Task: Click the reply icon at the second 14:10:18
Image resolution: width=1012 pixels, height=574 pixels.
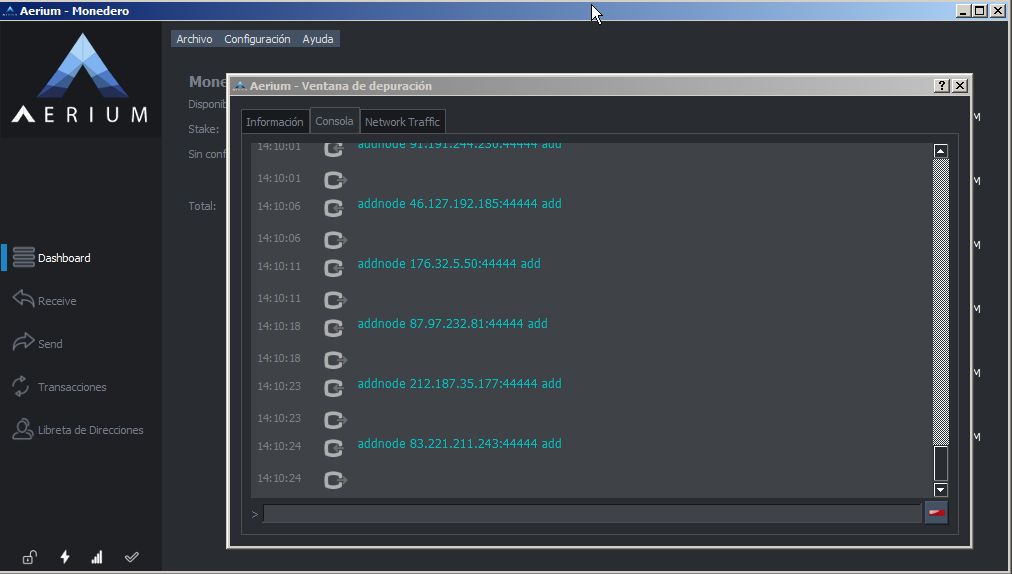Action: click(x=336, y=360)
